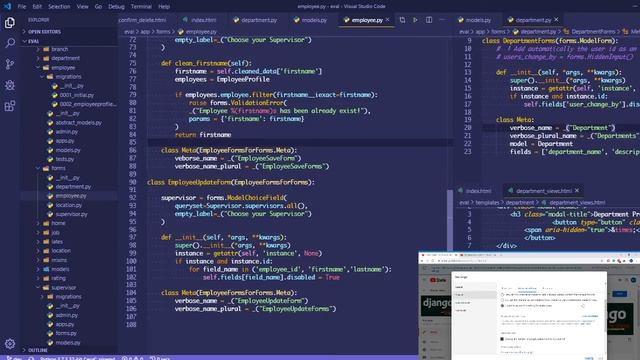This screenshot has width=640, height=360.
Task: Open the Debug view in activity bar
Action: click(10, 85)
